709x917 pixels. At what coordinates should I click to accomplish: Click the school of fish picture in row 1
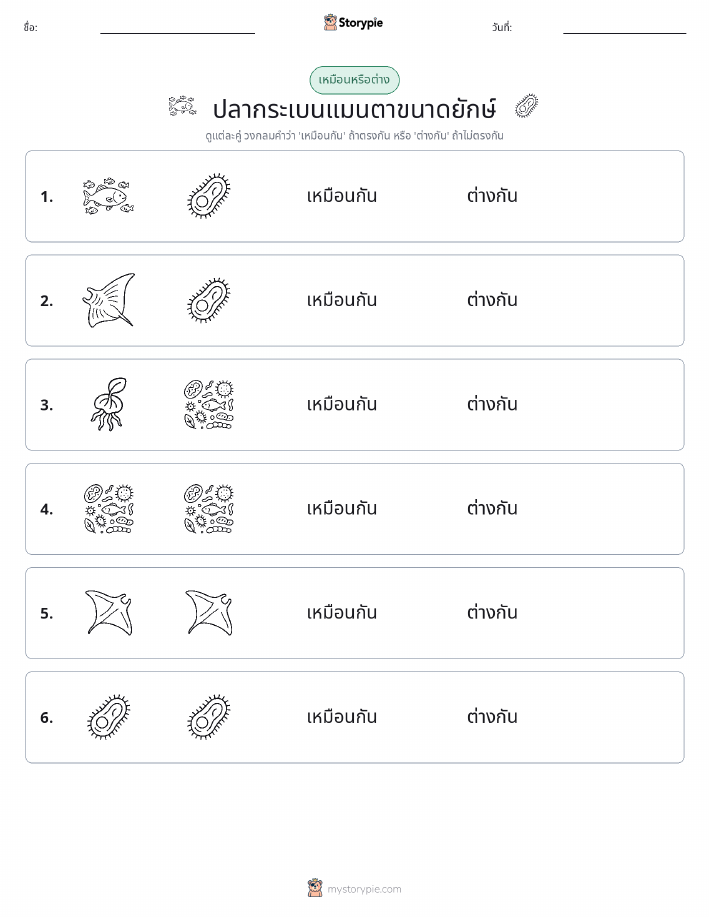[x=108, y=196]
